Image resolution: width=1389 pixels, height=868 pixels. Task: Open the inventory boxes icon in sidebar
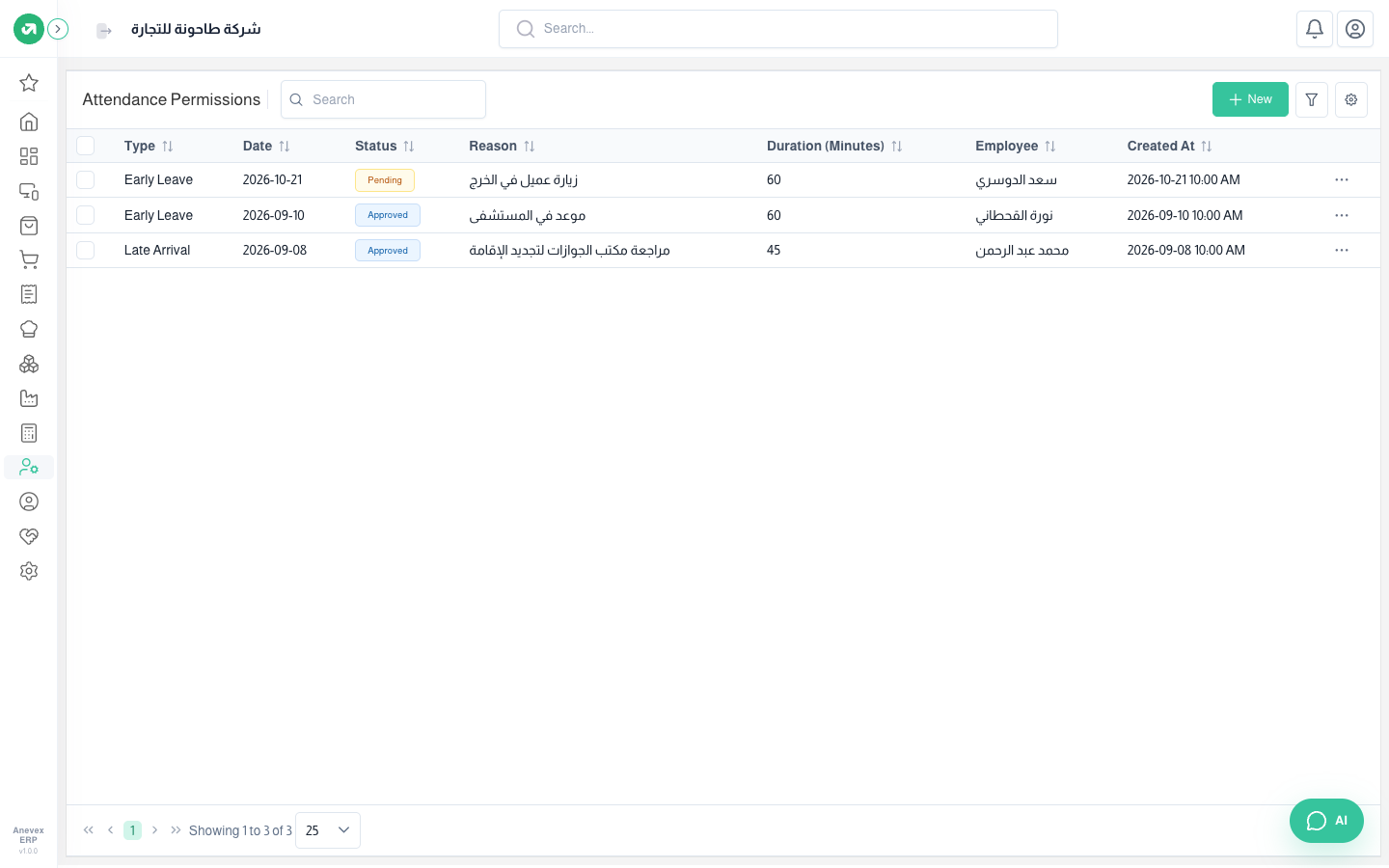tap(29, 364)
